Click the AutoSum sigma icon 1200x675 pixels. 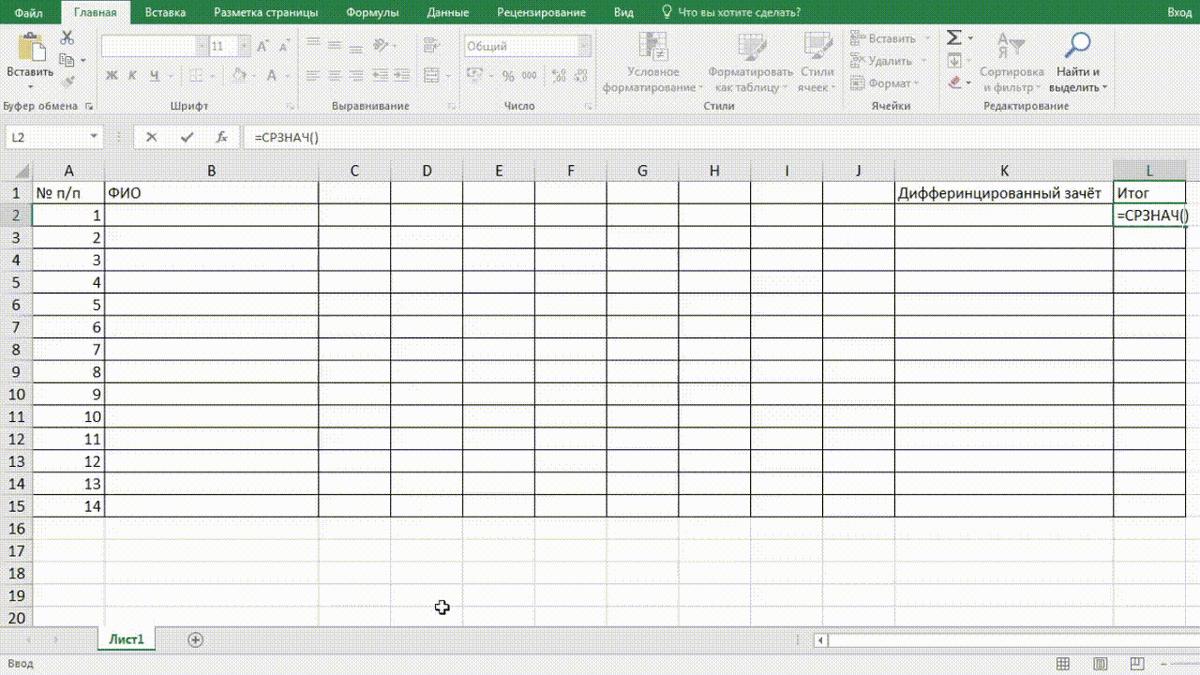point(954,38)
